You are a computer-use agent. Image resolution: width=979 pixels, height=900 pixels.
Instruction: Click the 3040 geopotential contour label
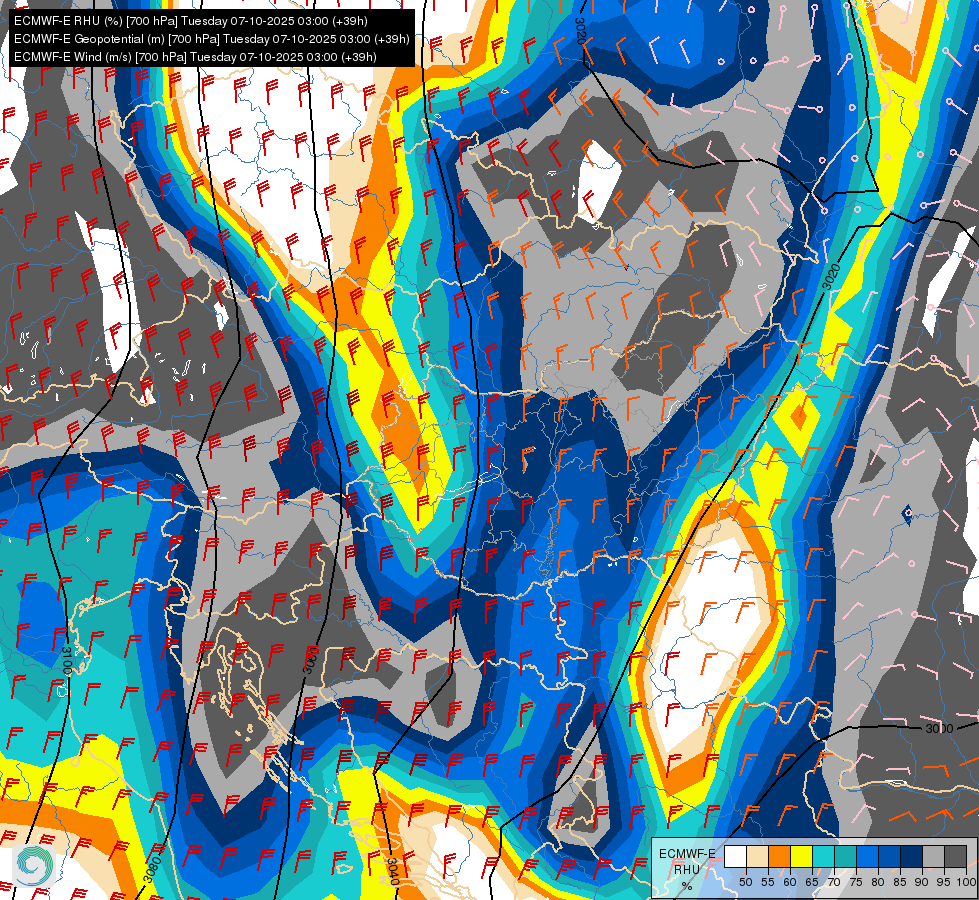pyautogui.click(x=392, y=871)
